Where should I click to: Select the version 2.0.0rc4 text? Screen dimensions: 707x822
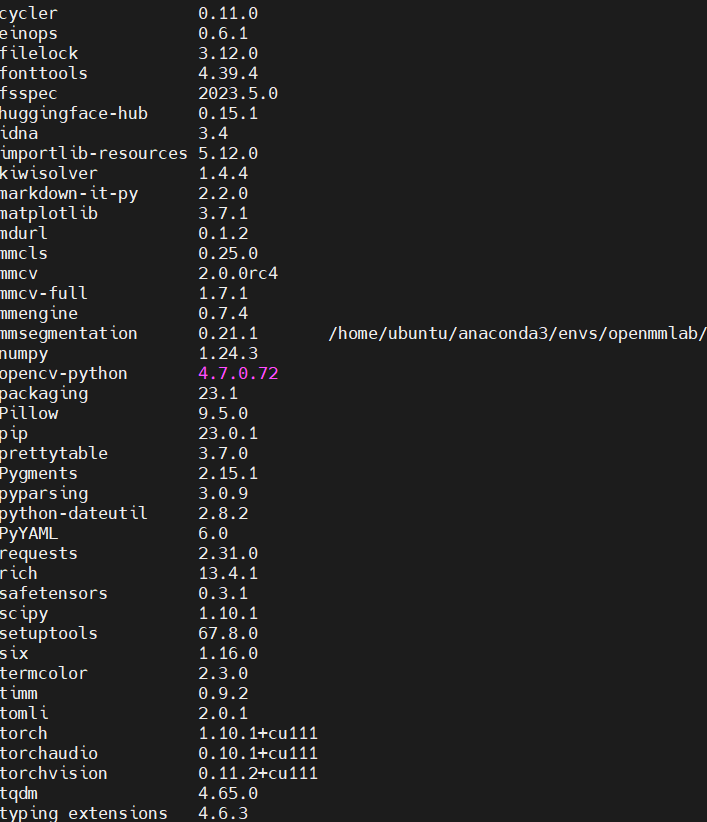pyautogui.click(x=238, y=274)
